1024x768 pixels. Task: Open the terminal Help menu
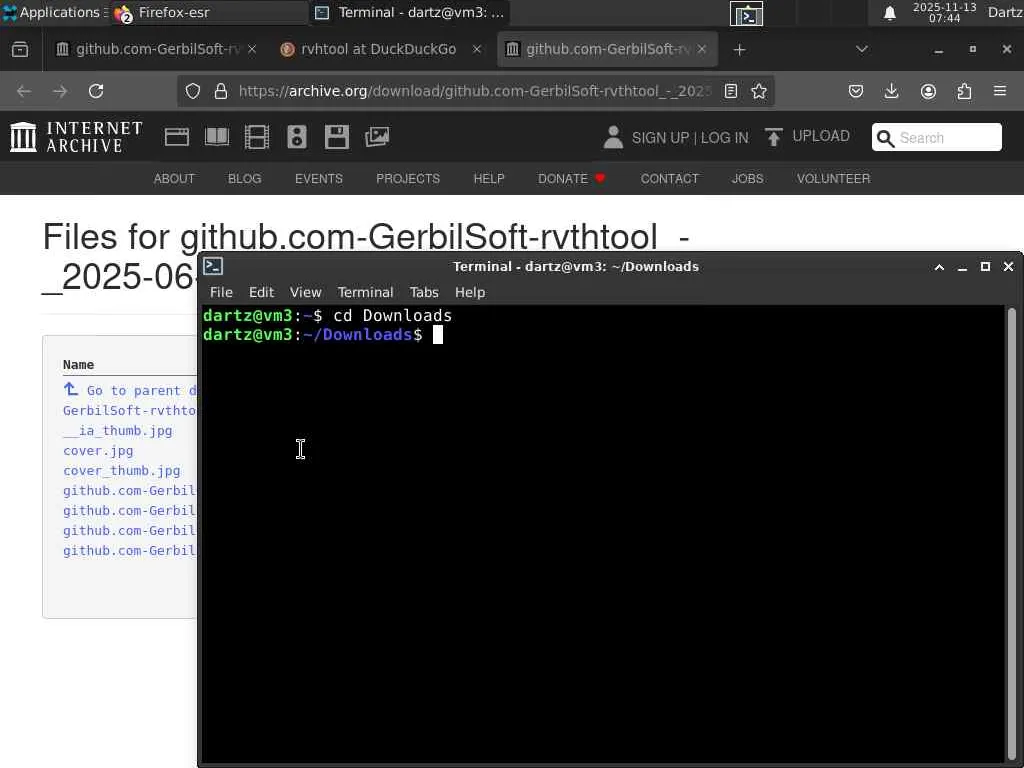point(470,292)
